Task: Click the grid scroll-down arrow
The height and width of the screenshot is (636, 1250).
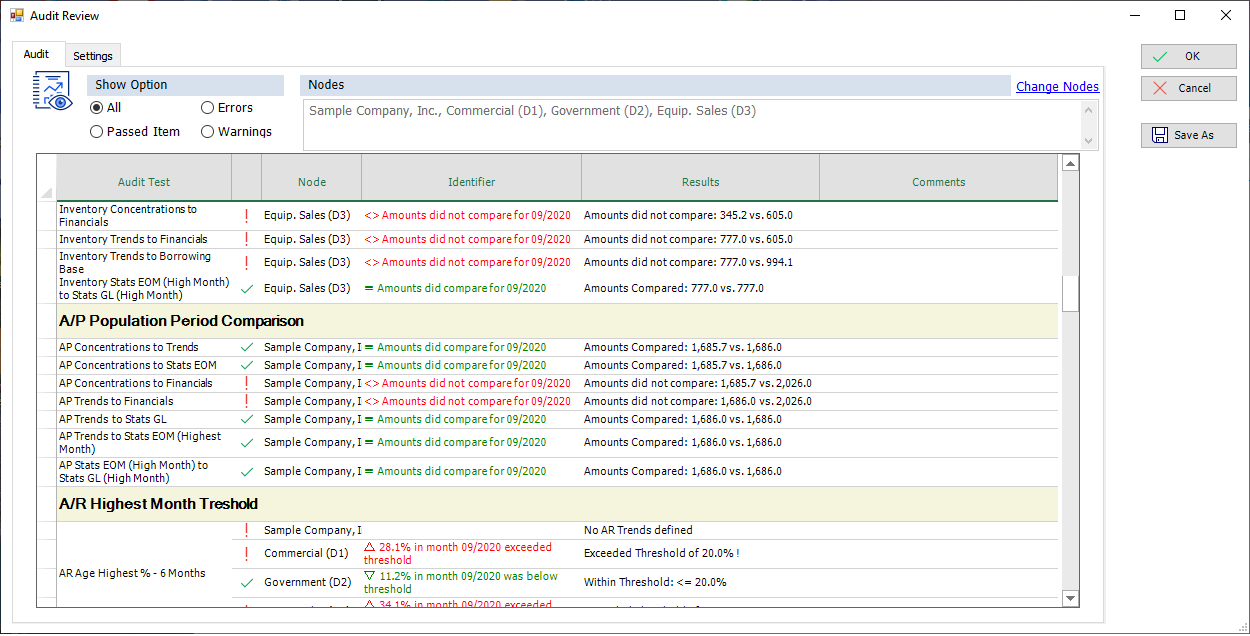Action: 1070,598
